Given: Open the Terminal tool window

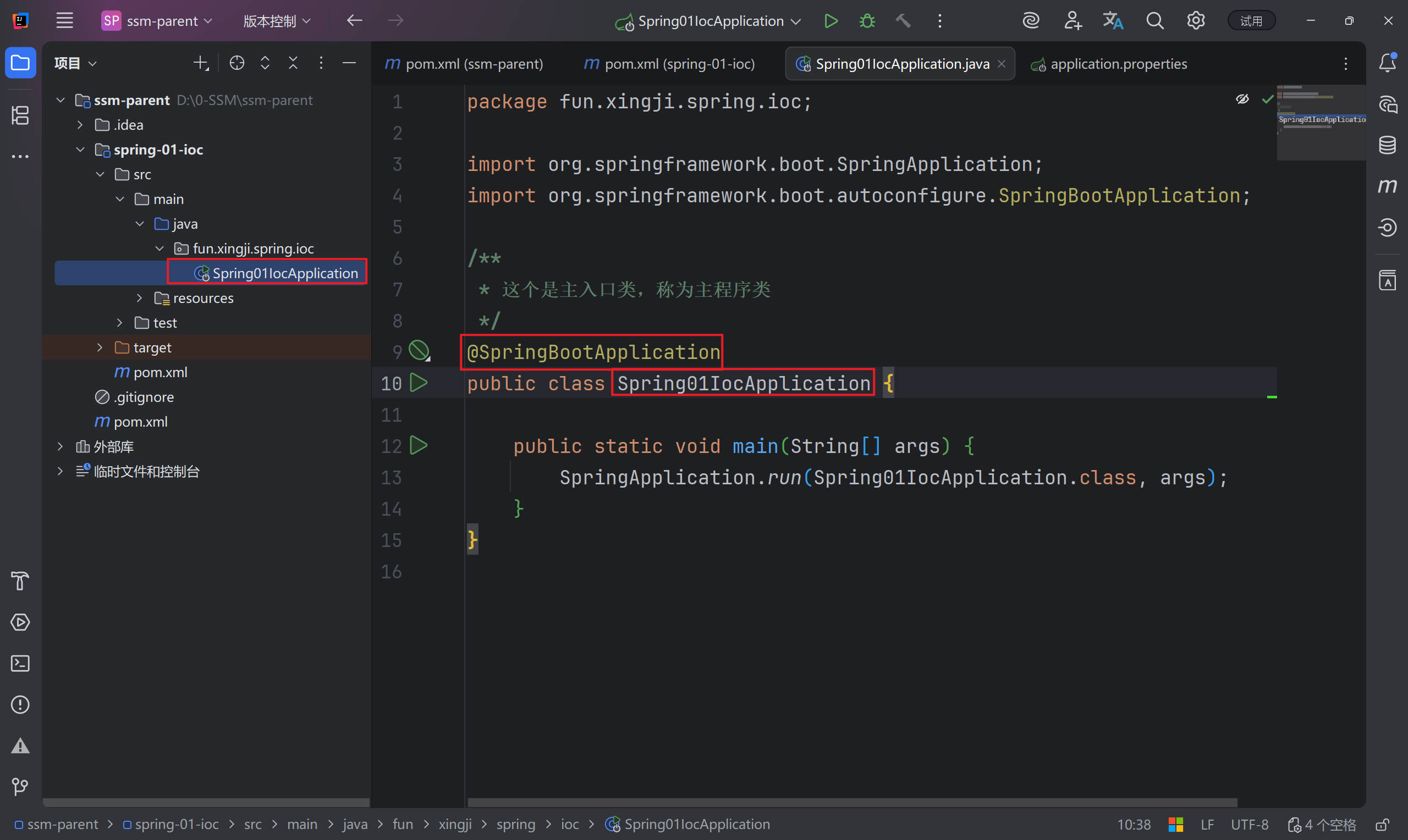Looking at the screenshot, I should point(20,664).
